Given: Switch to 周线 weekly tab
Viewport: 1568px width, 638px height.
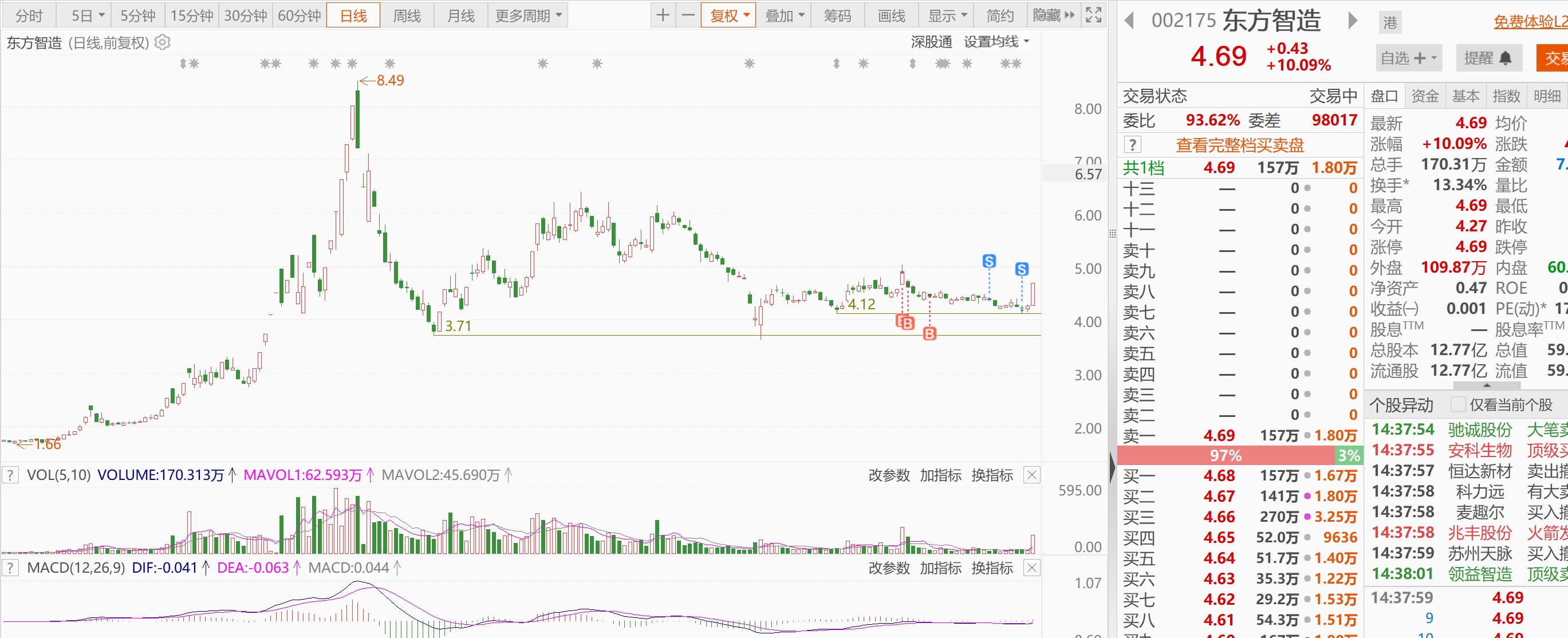Looking at the screenshot, I should pos(407,16).
